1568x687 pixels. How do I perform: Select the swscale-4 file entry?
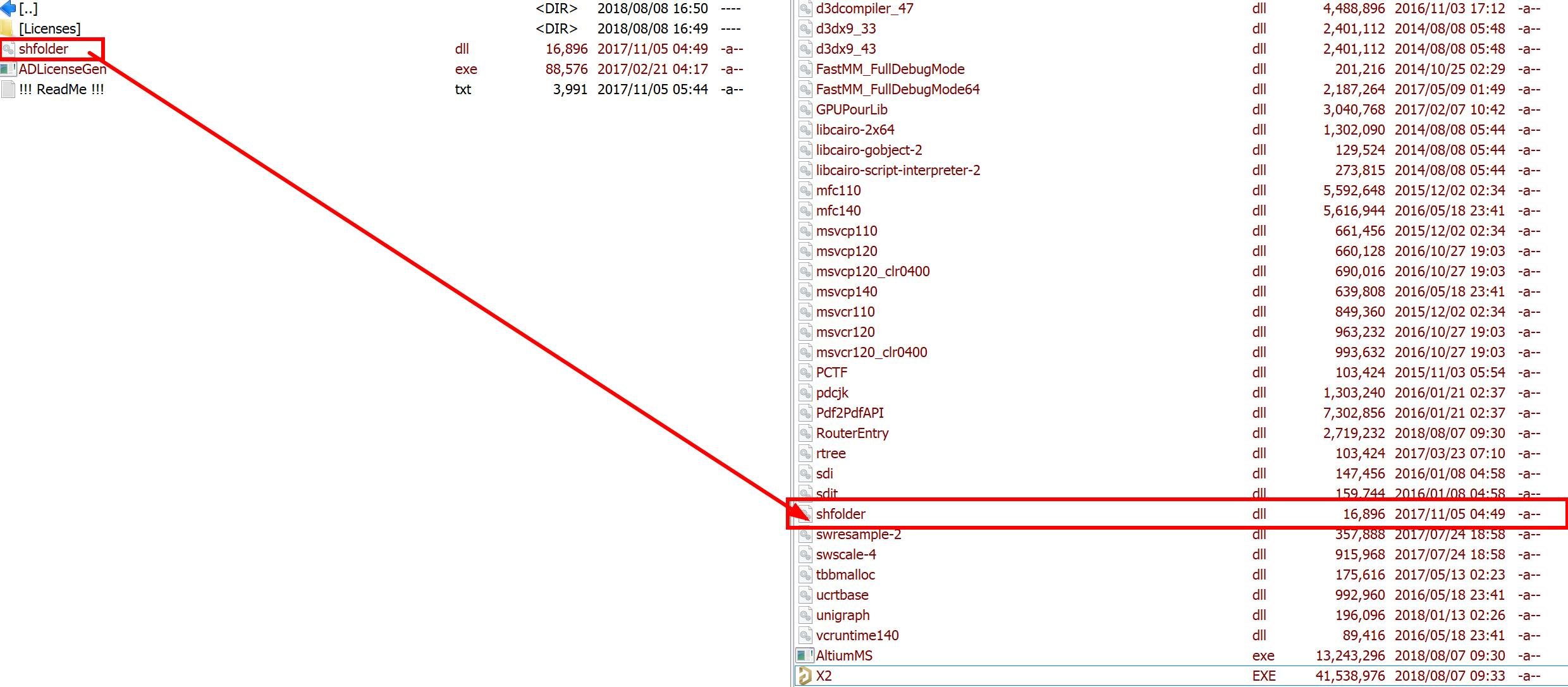(845, 555)
